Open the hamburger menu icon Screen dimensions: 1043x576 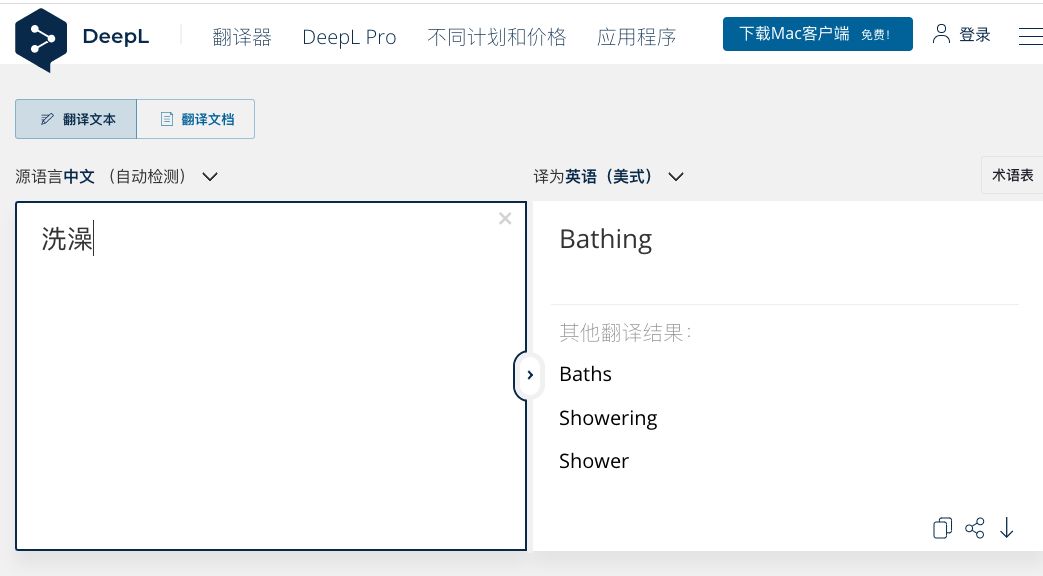point(1030,36)
